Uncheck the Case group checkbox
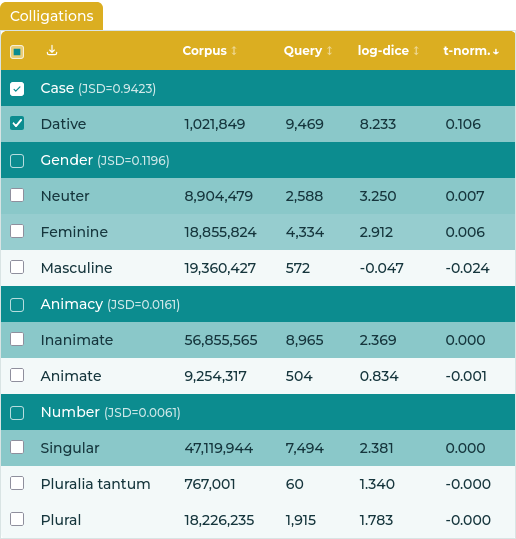Screen dimensions: 516x539 pos(17,89)
